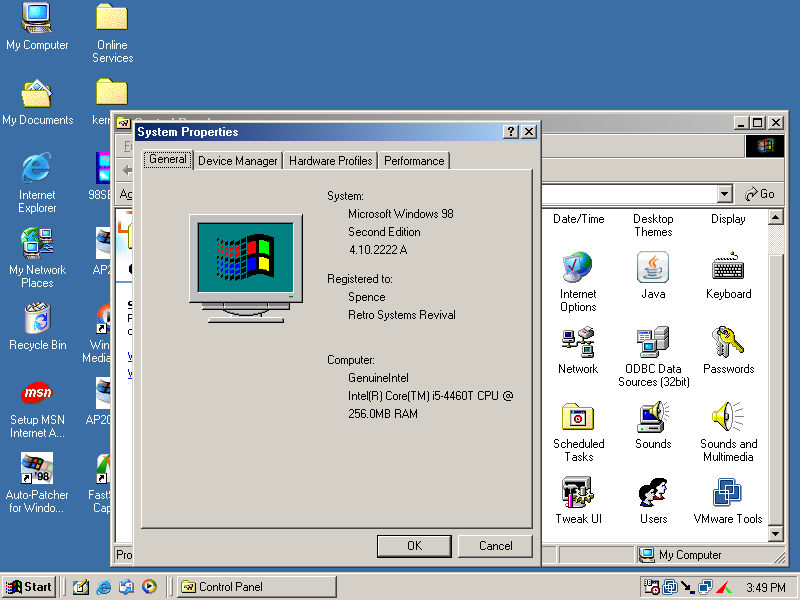Open the Users applet icon

point(653,492)
